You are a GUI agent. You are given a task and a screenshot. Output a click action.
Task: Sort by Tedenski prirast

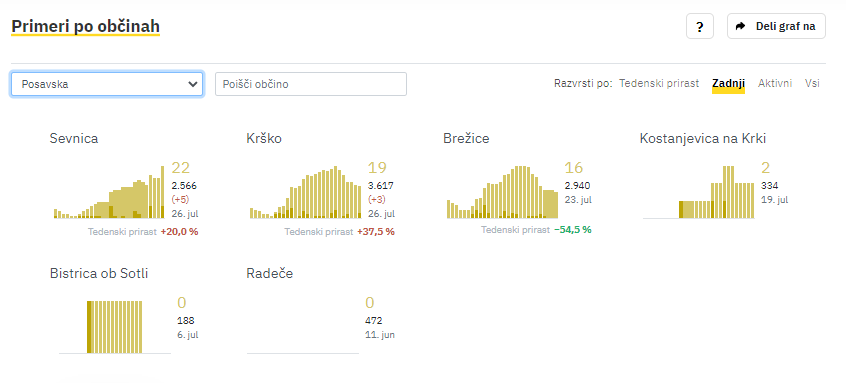pos(659,83)
